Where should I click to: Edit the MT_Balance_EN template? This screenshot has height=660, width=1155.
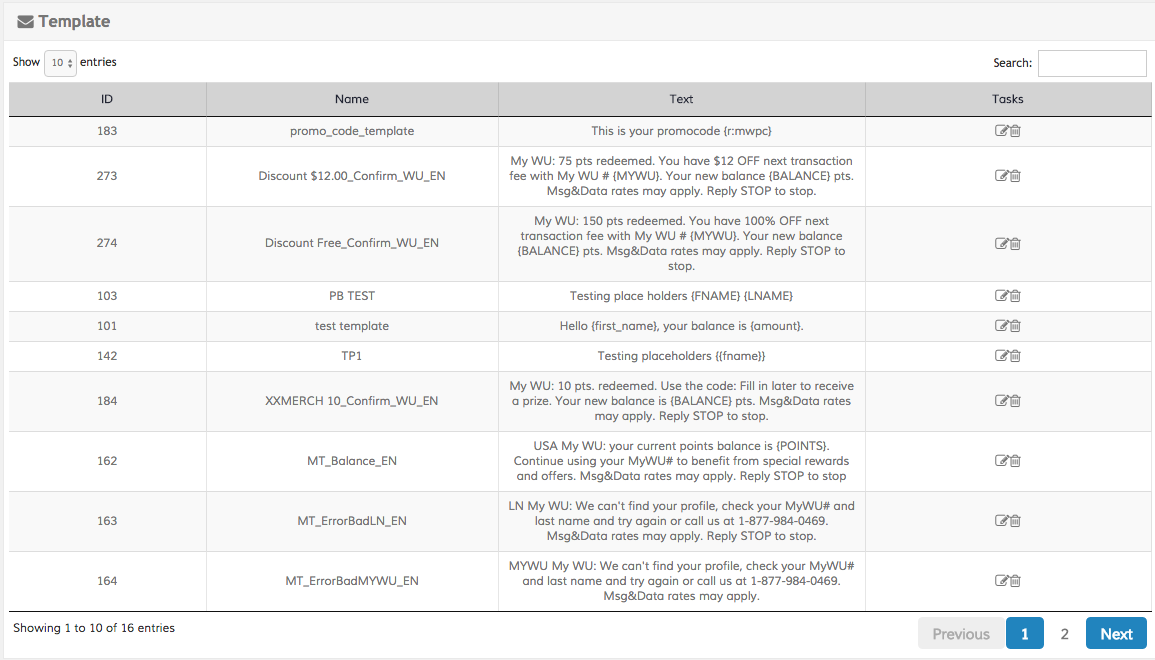1001,461
